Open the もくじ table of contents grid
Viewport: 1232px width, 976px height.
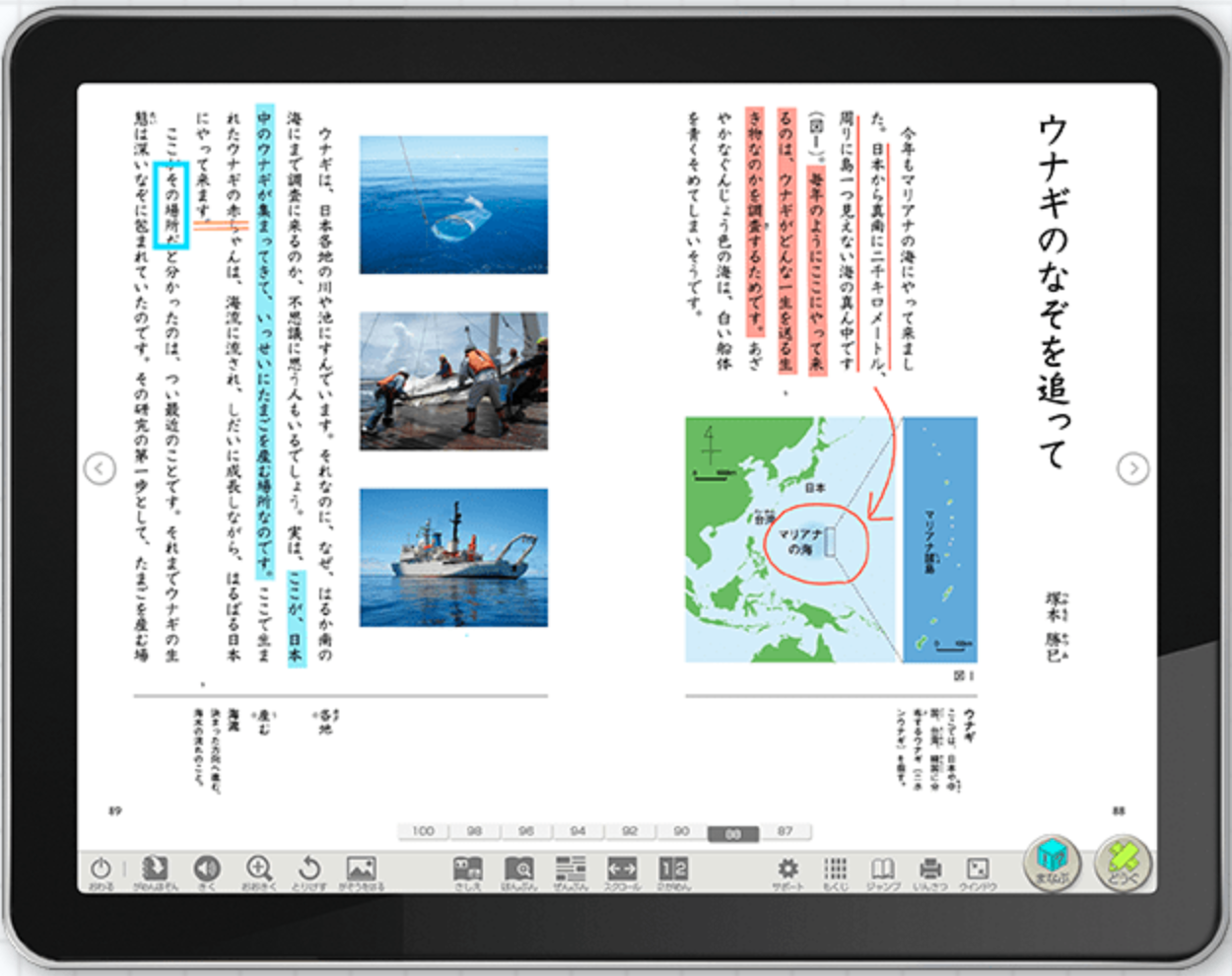pos(835,869)
